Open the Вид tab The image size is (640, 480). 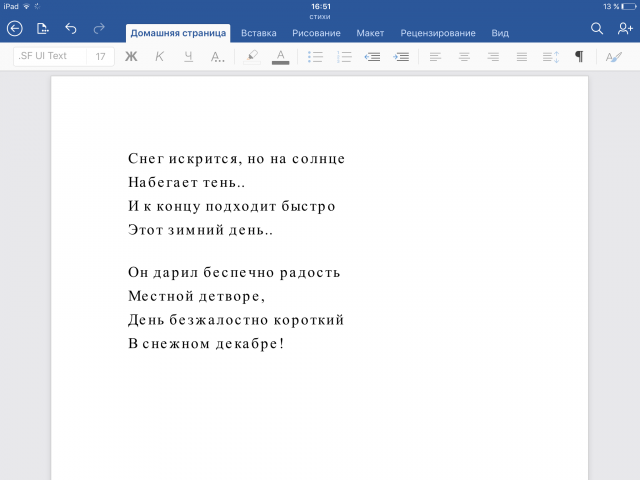[500, 33]
